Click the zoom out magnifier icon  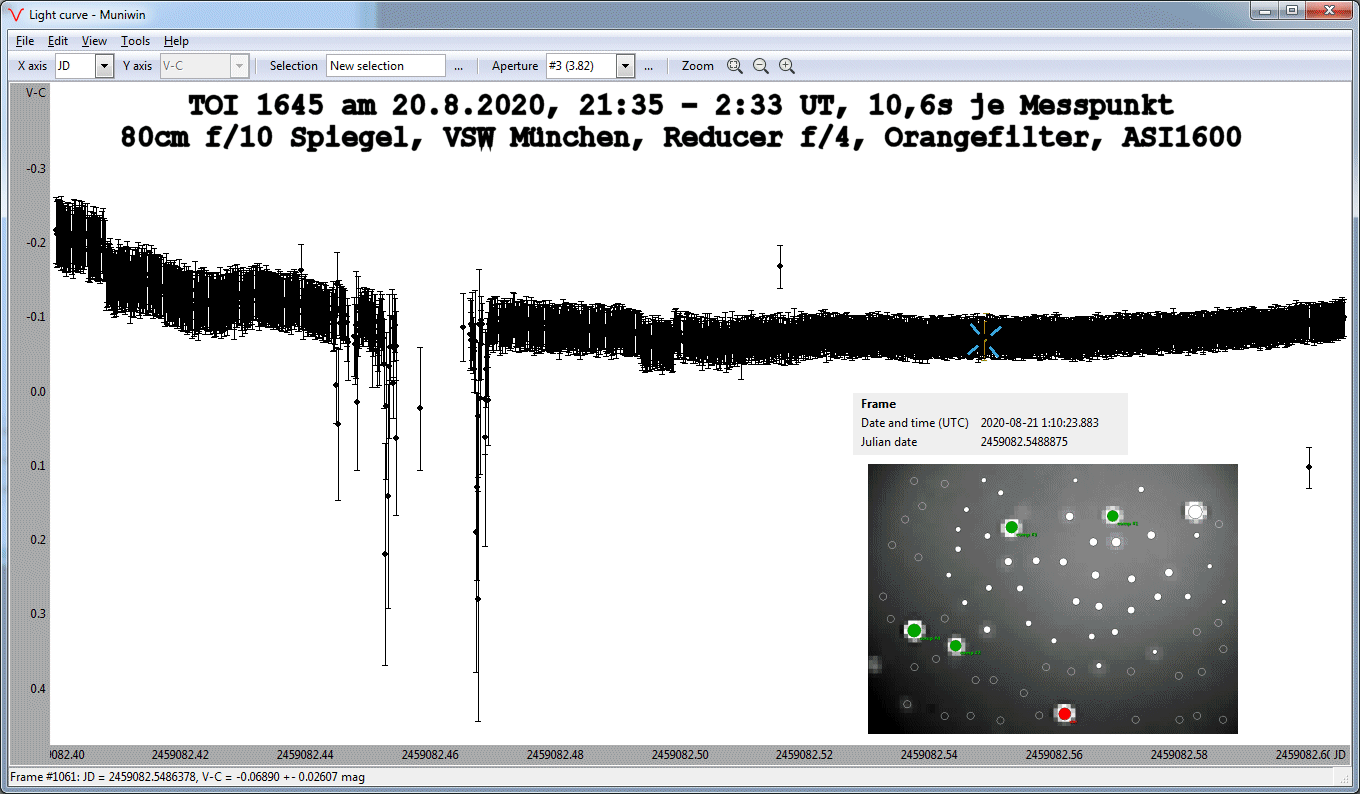pos(760,66)
